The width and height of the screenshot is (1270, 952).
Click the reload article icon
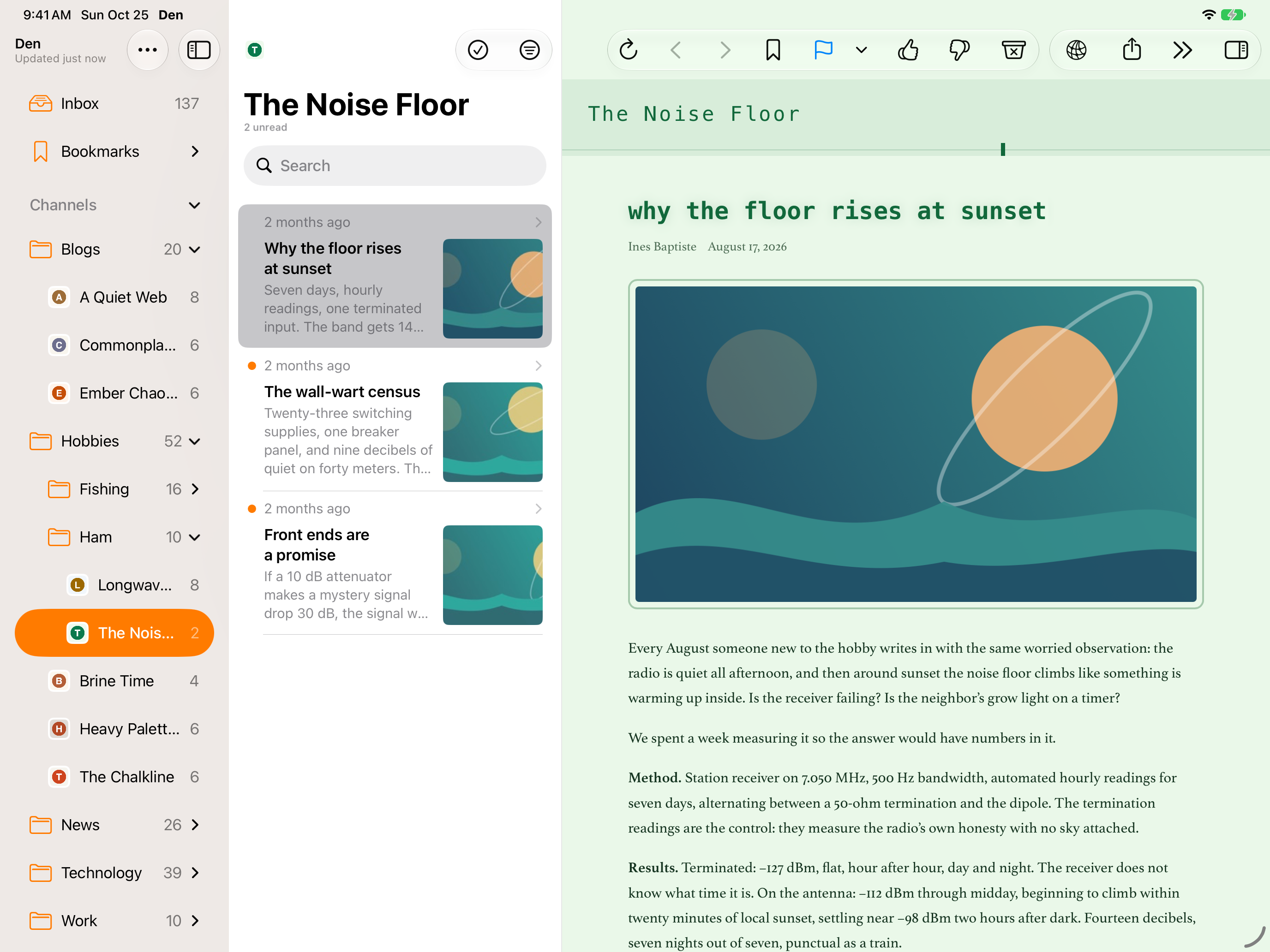coord(628,50)
